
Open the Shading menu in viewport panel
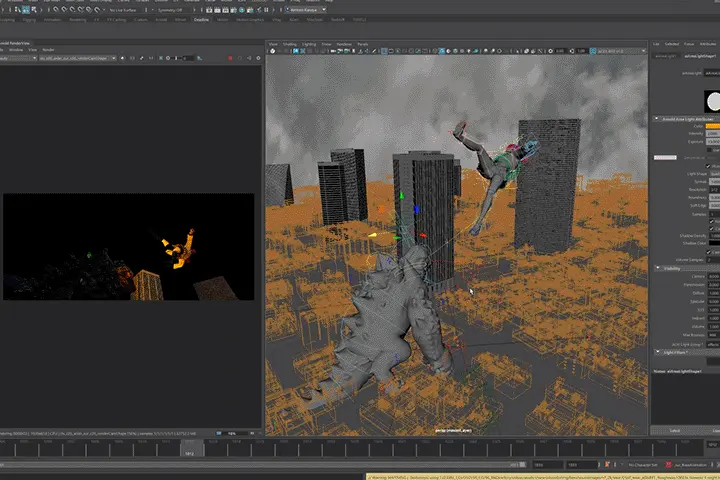point(289,44)
